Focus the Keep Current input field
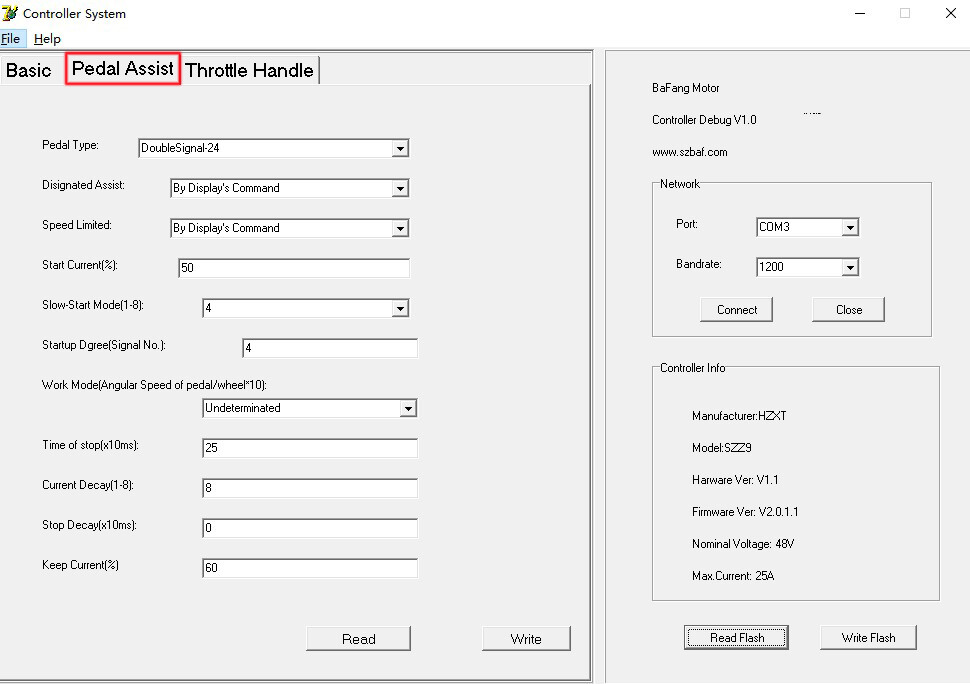The width and height of the screenshot is (970, 684). (x=309, y=568)
